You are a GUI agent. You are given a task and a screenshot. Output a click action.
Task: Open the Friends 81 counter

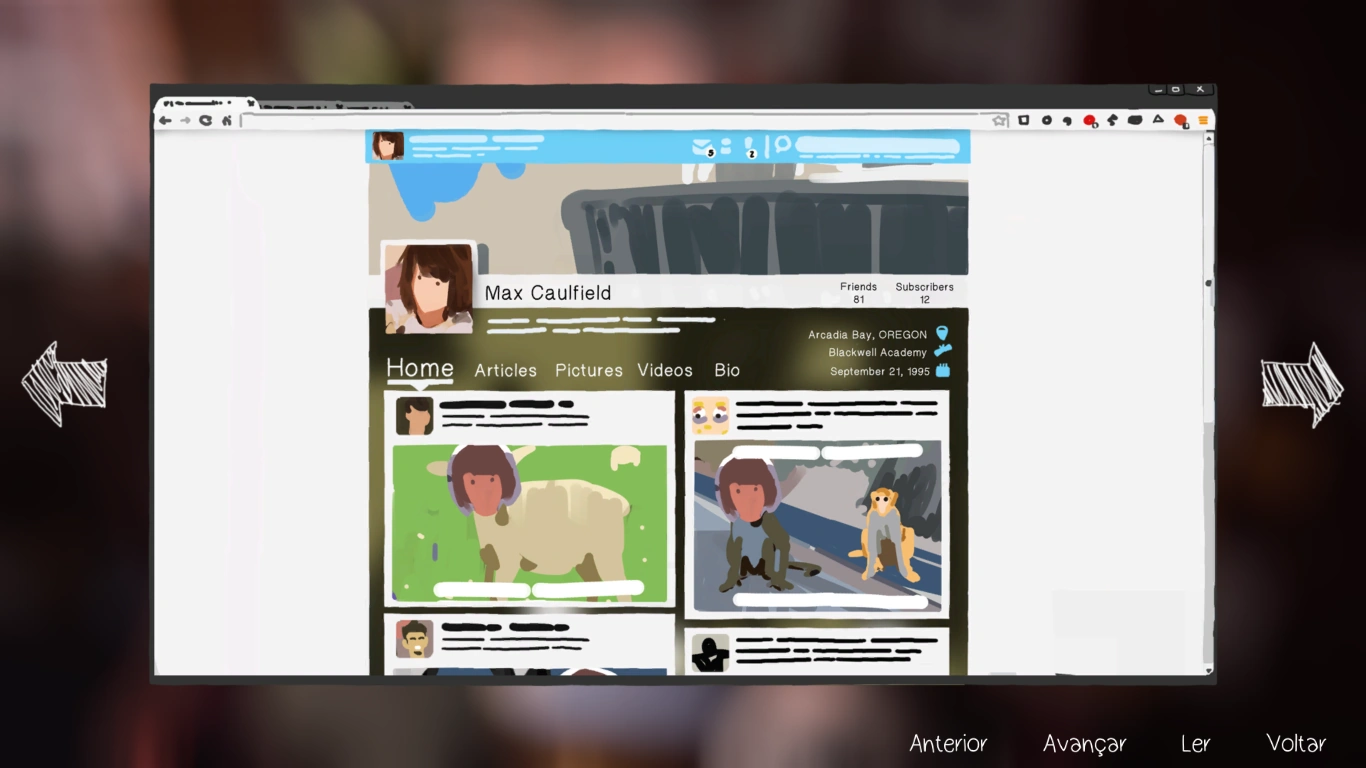tap(858, 293)
